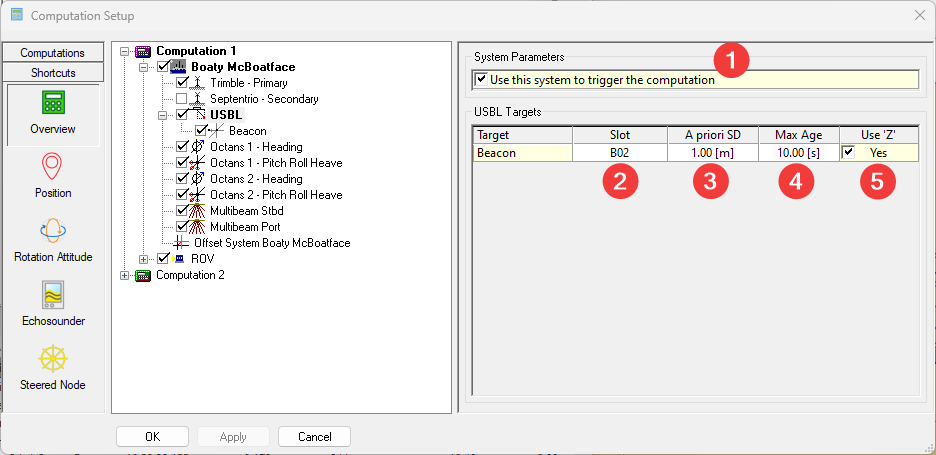This screenshot has width=936, height=455.
Task: Click the Multibeam Stbd sonar icon
Action: tap(198, 211)
